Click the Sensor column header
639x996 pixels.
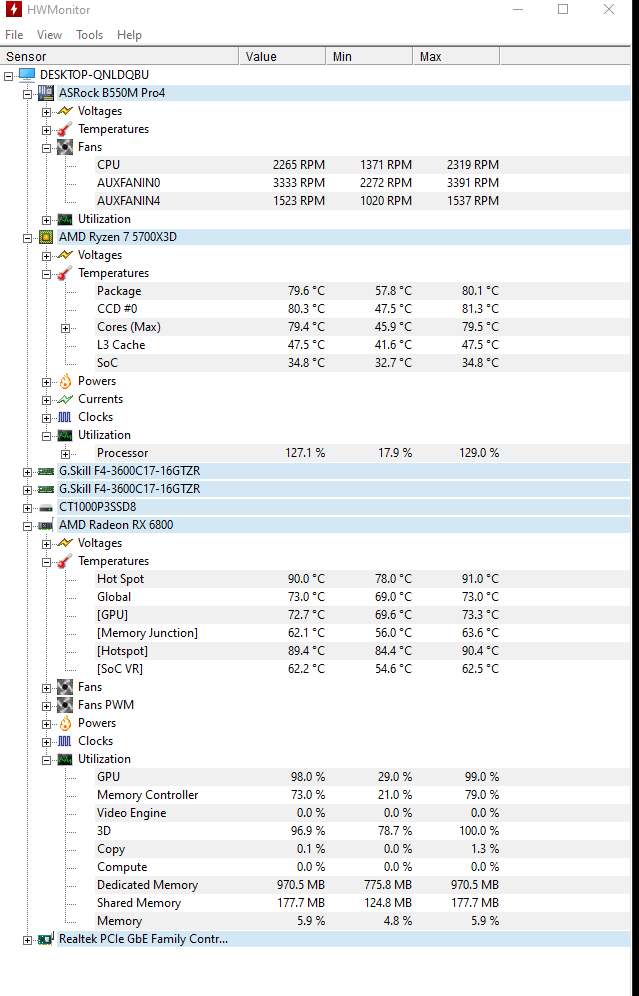[x=119, y=57]
